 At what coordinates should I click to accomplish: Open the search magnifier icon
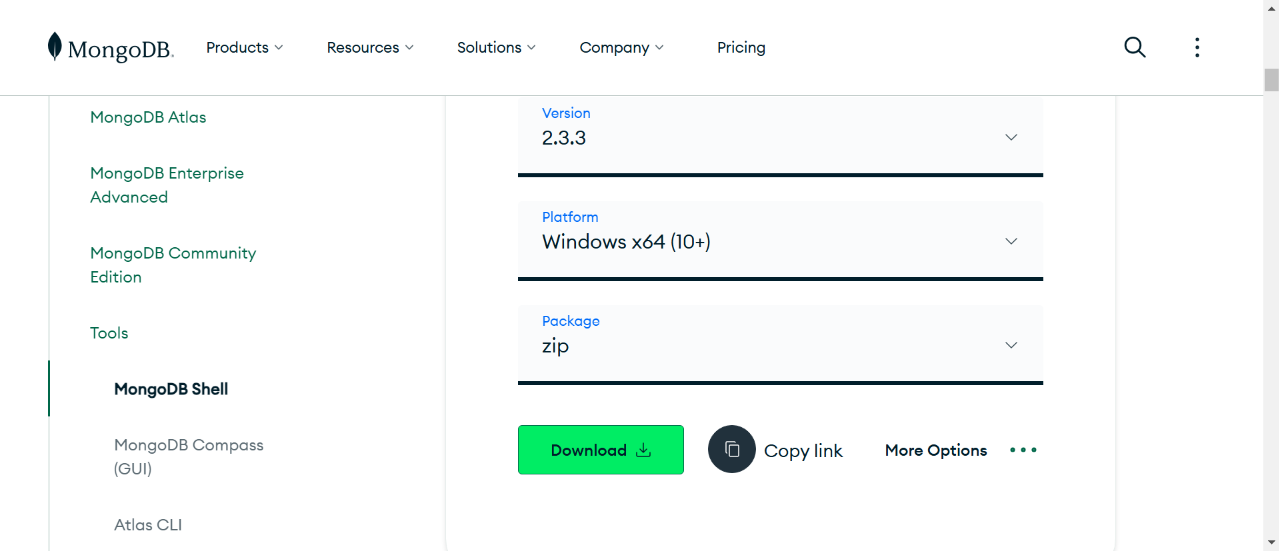click(x=1135, y=47)
